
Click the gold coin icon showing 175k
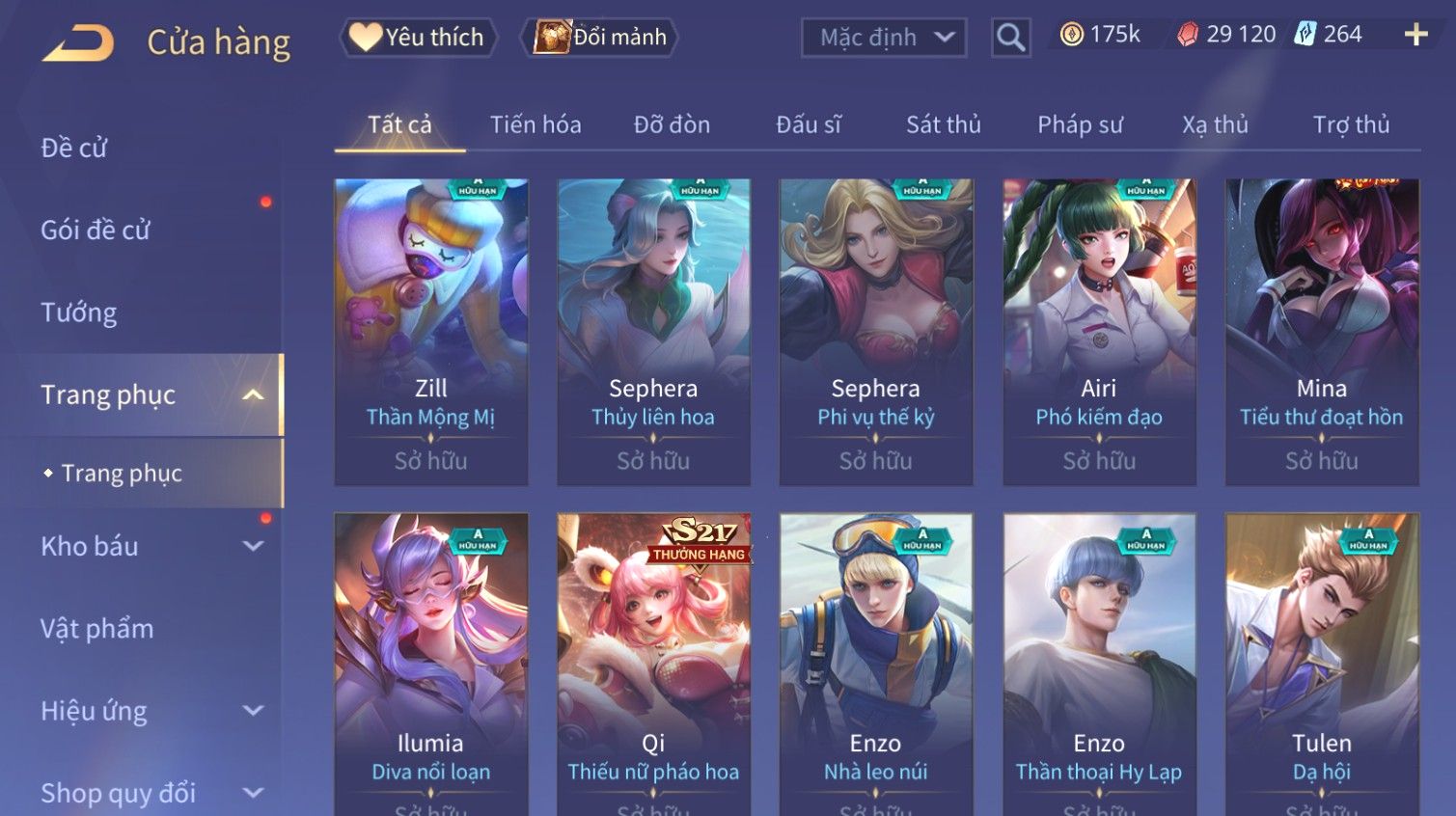[x=1071, y=35]
